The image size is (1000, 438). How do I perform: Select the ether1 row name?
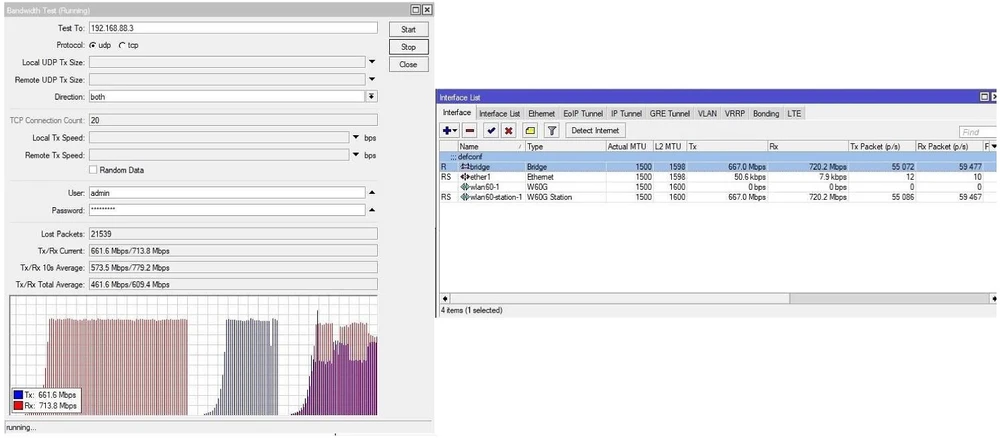tap(480, 177)
